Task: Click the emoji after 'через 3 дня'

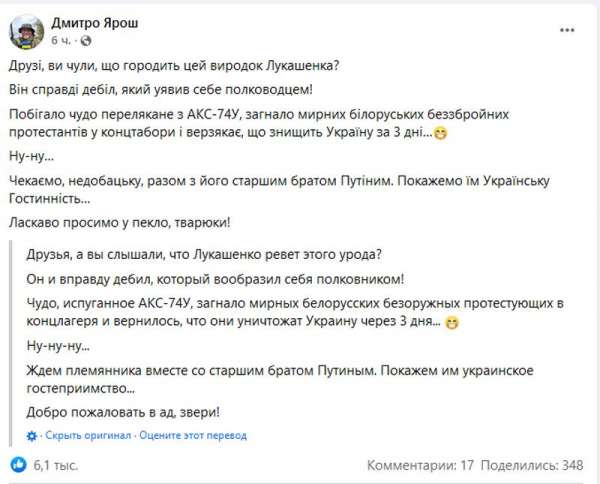Action: (454, 323)
